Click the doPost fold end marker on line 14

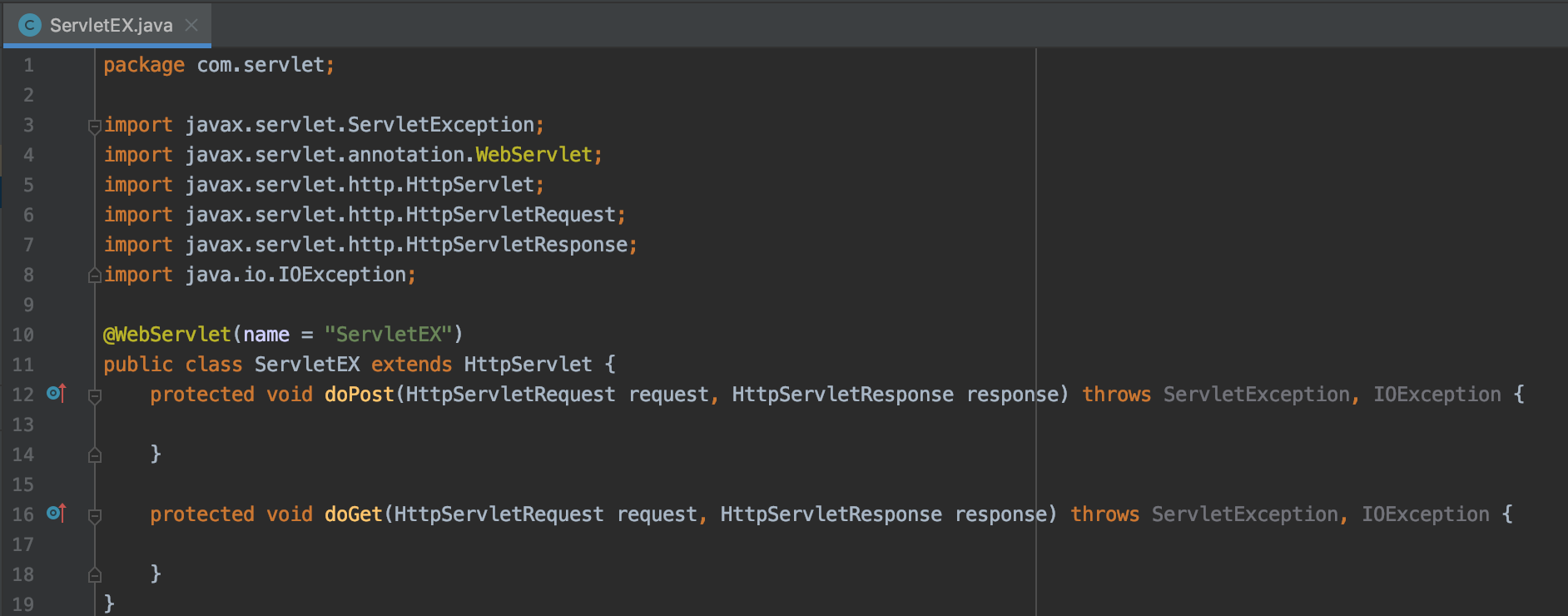coord(95,455)
